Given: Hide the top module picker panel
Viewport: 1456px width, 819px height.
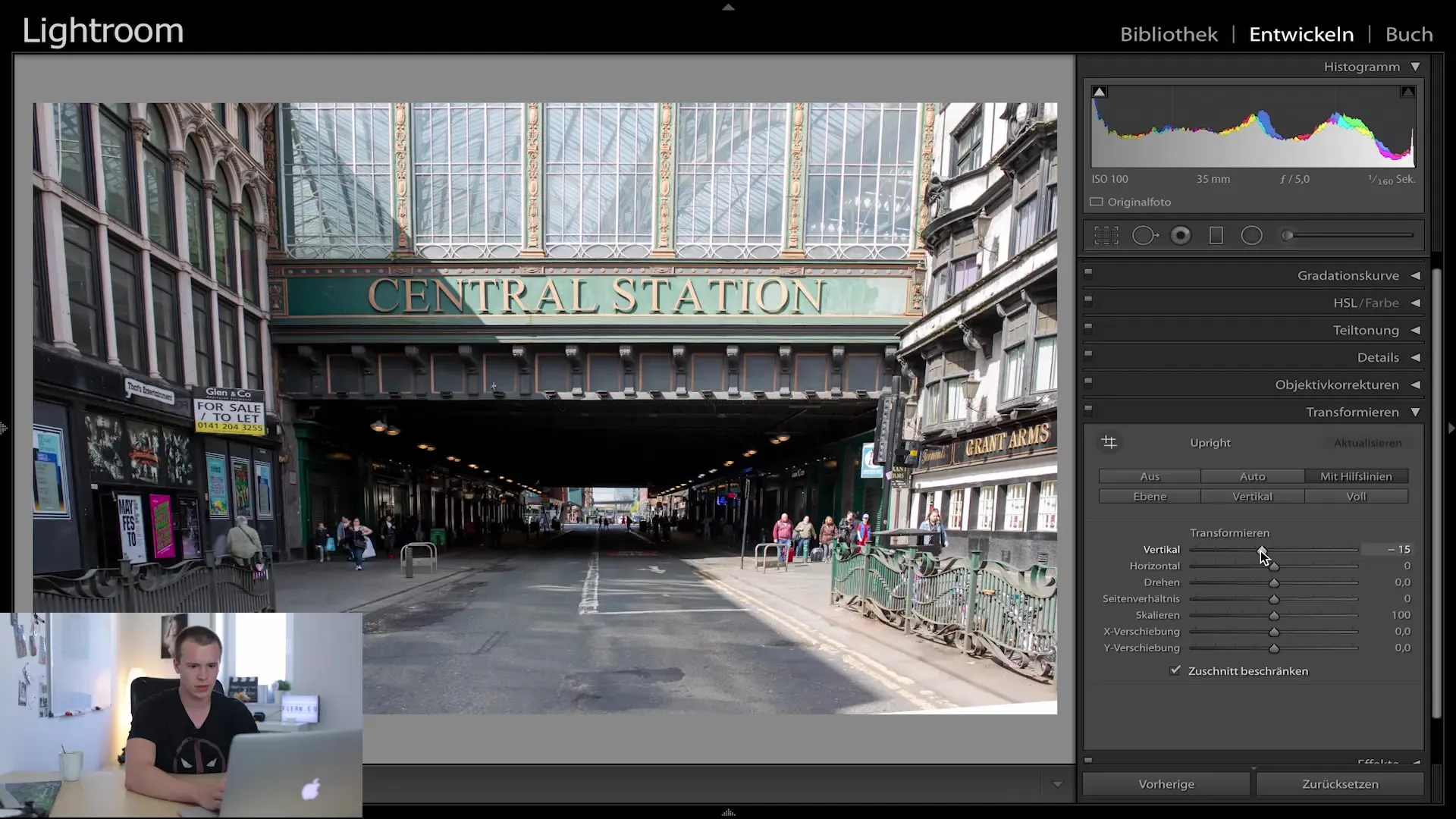Looking at the screenshot, I should tap(728, 7).
